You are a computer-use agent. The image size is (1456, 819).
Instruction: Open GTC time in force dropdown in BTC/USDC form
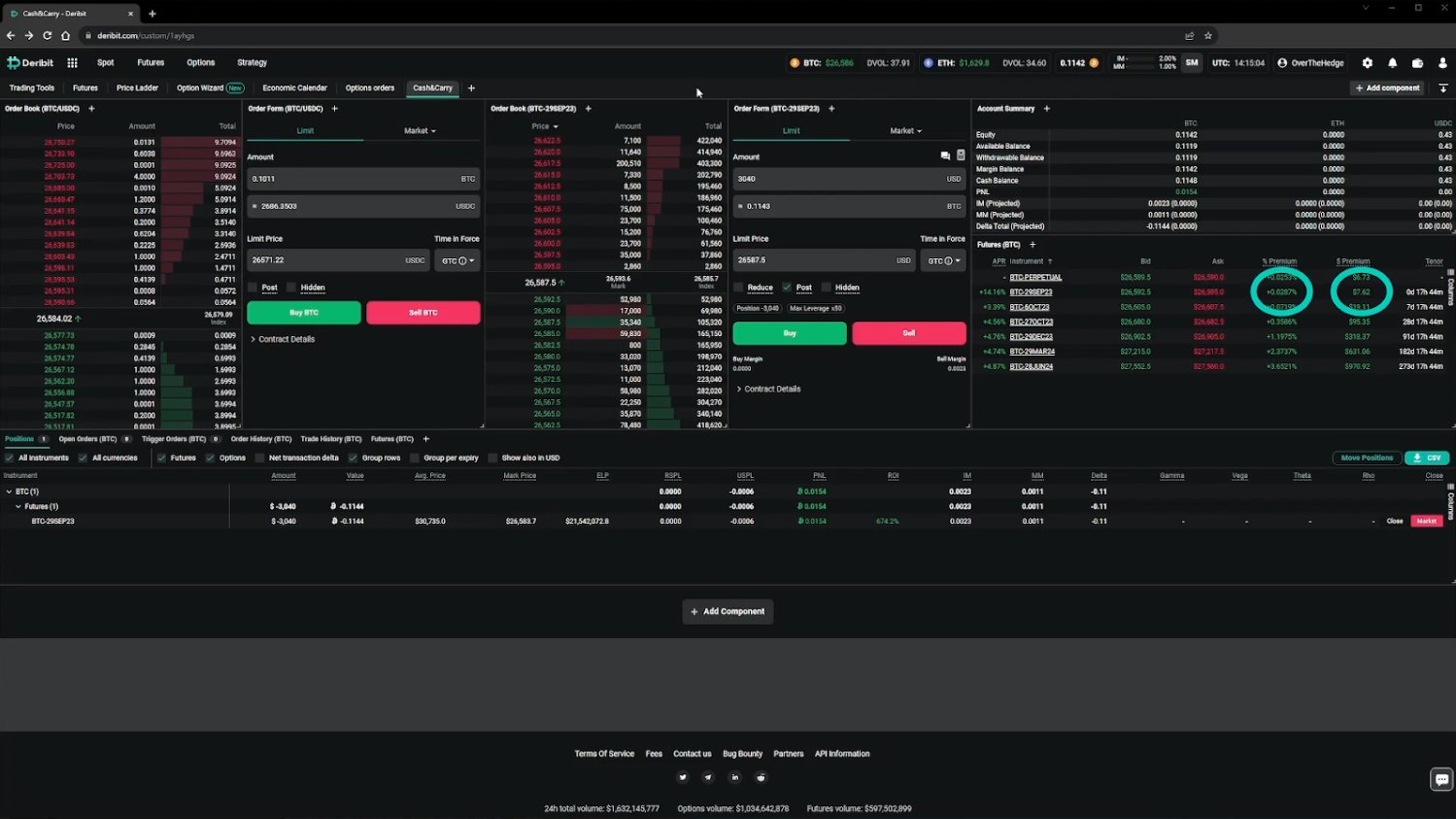tap(457, 260)
